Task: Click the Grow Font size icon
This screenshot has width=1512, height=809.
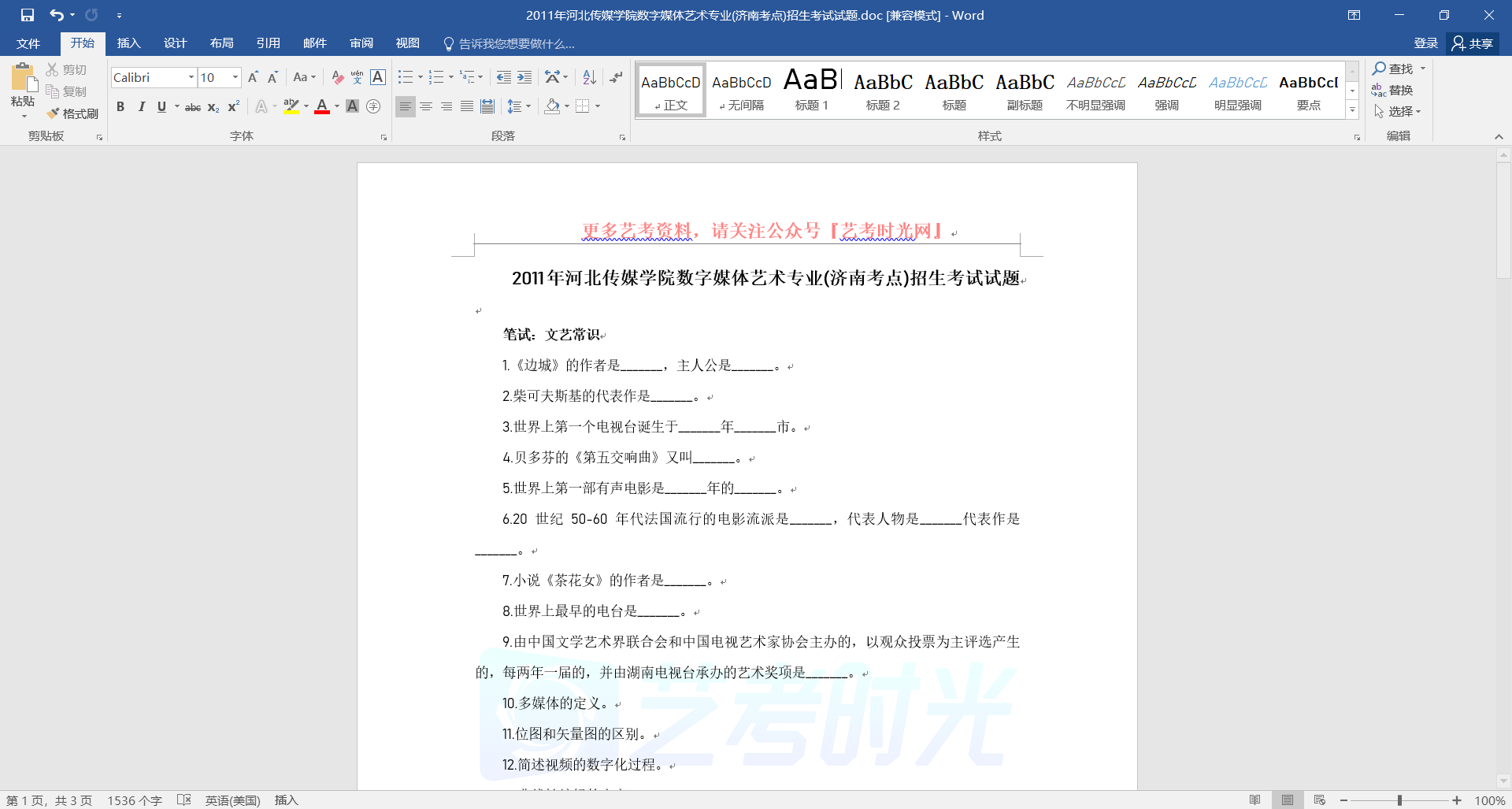Action: point(253,77)
